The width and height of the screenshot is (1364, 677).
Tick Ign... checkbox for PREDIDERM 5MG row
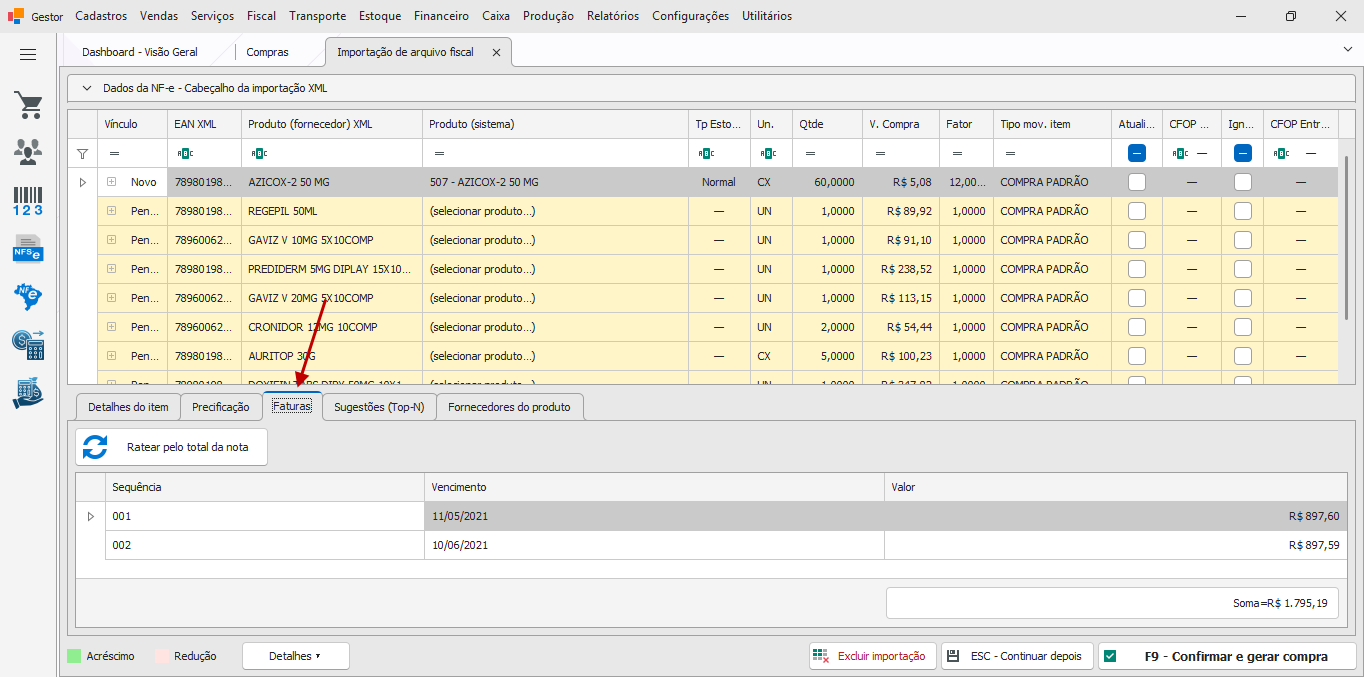[x=1243, y=269]
